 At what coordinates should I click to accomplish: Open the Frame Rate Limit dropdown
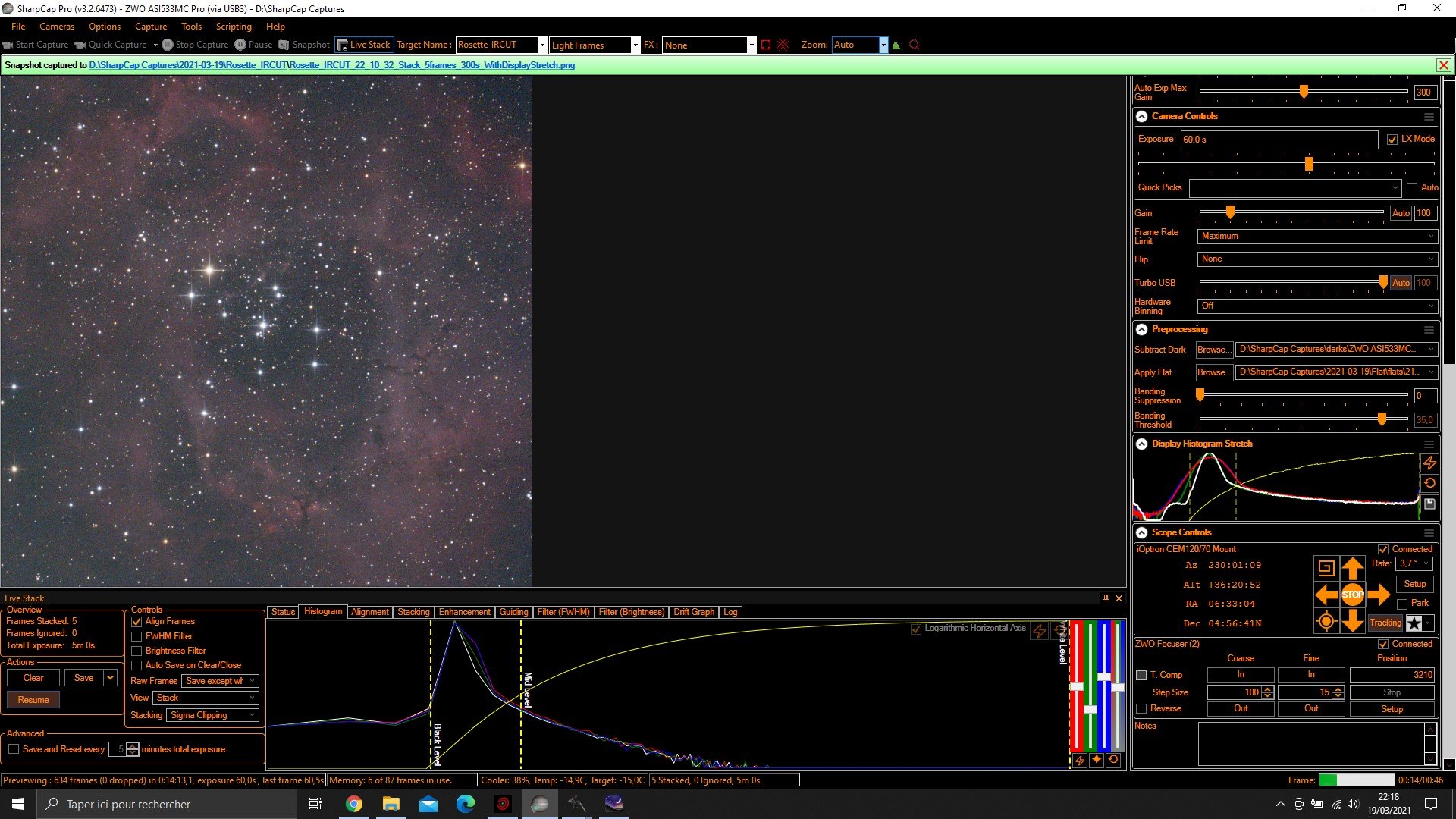(1317, 237)
